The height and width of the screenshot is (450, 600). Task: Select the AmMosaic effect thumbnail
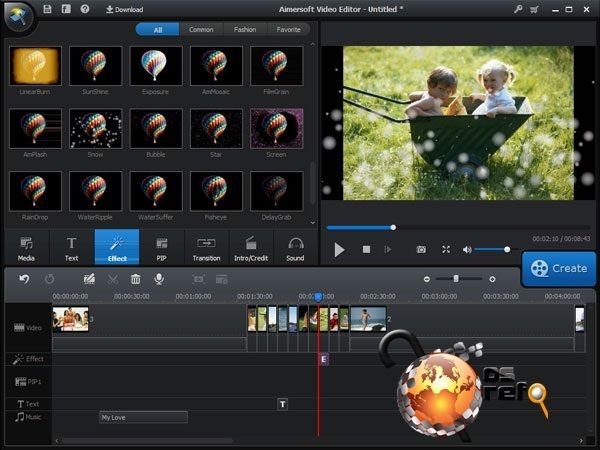point(216,66)
